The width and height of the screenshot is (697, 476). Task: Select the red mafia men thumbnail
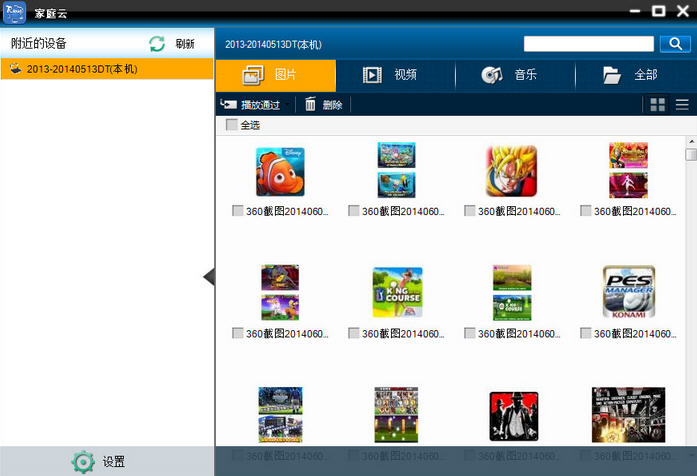point(513,416)
